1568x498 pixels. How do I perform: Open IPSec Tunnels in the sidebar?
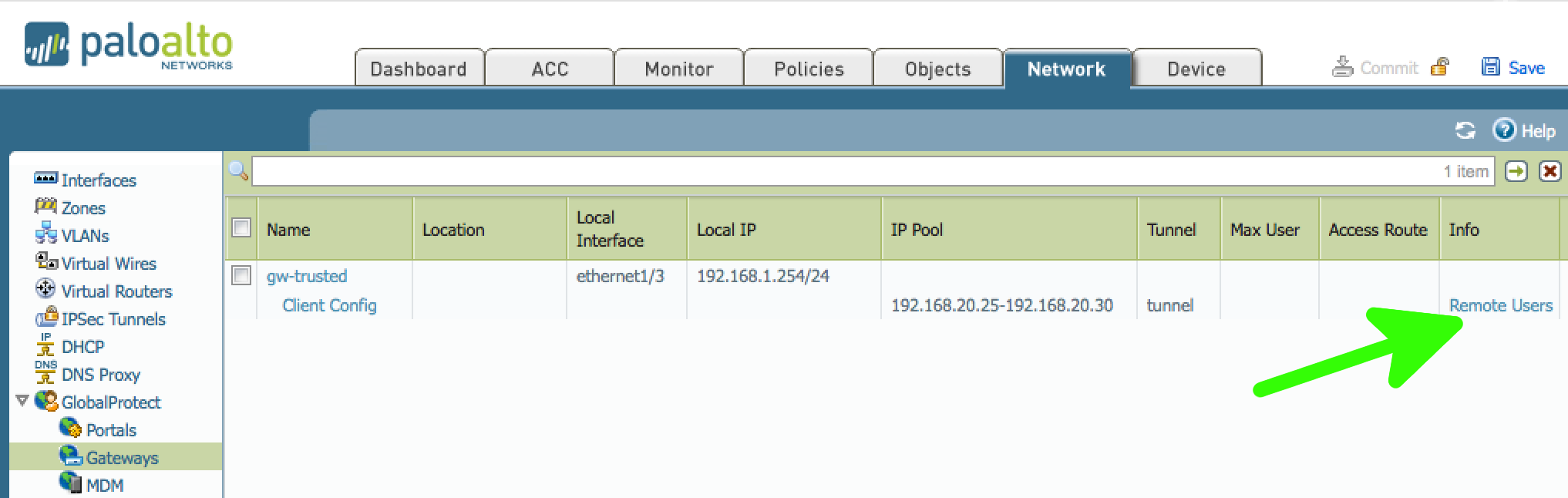pyautogui.click(x=113, y=319)
